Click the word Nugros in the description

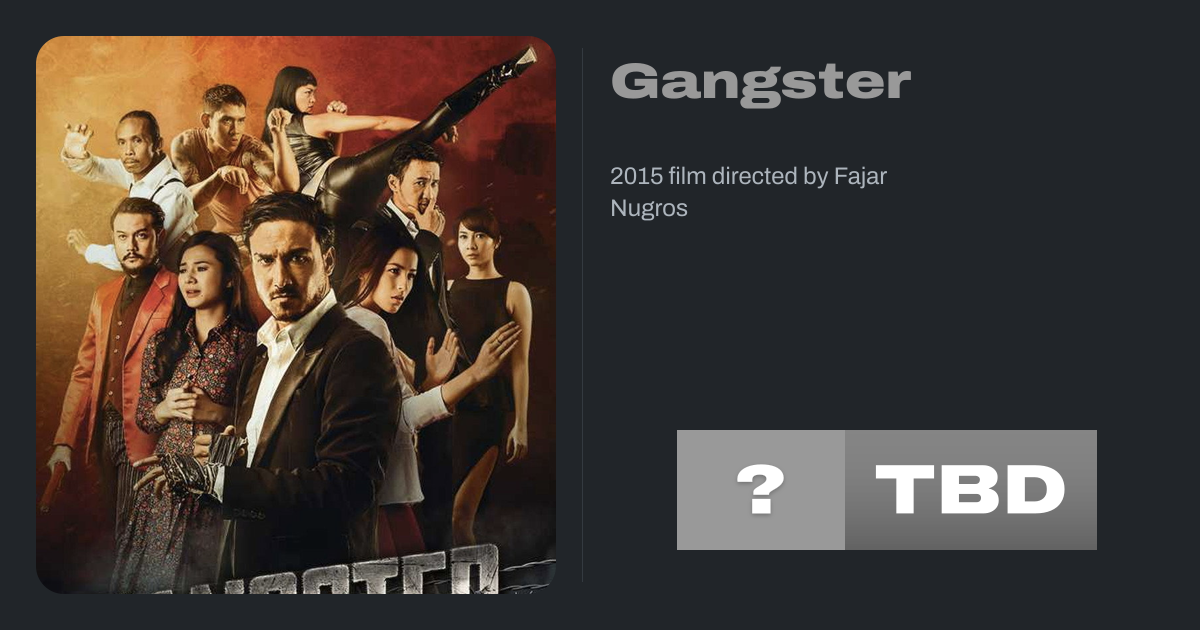click(x=649, y=209)
